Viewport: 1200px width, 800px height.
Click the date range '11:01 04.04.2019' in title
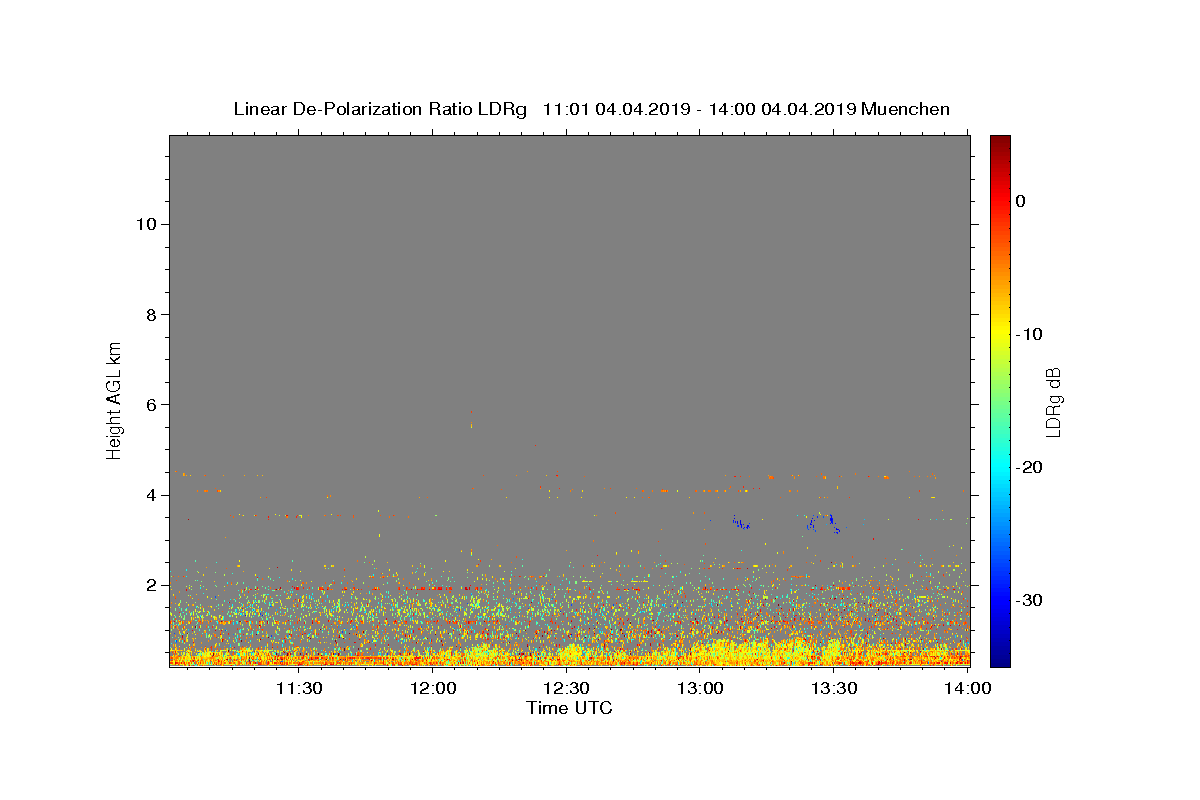click(616, 109)
